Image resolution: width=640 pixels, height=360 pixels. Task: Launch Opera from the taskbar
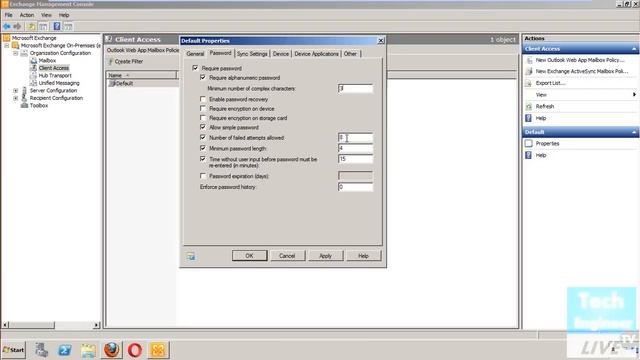click(135, 350)
